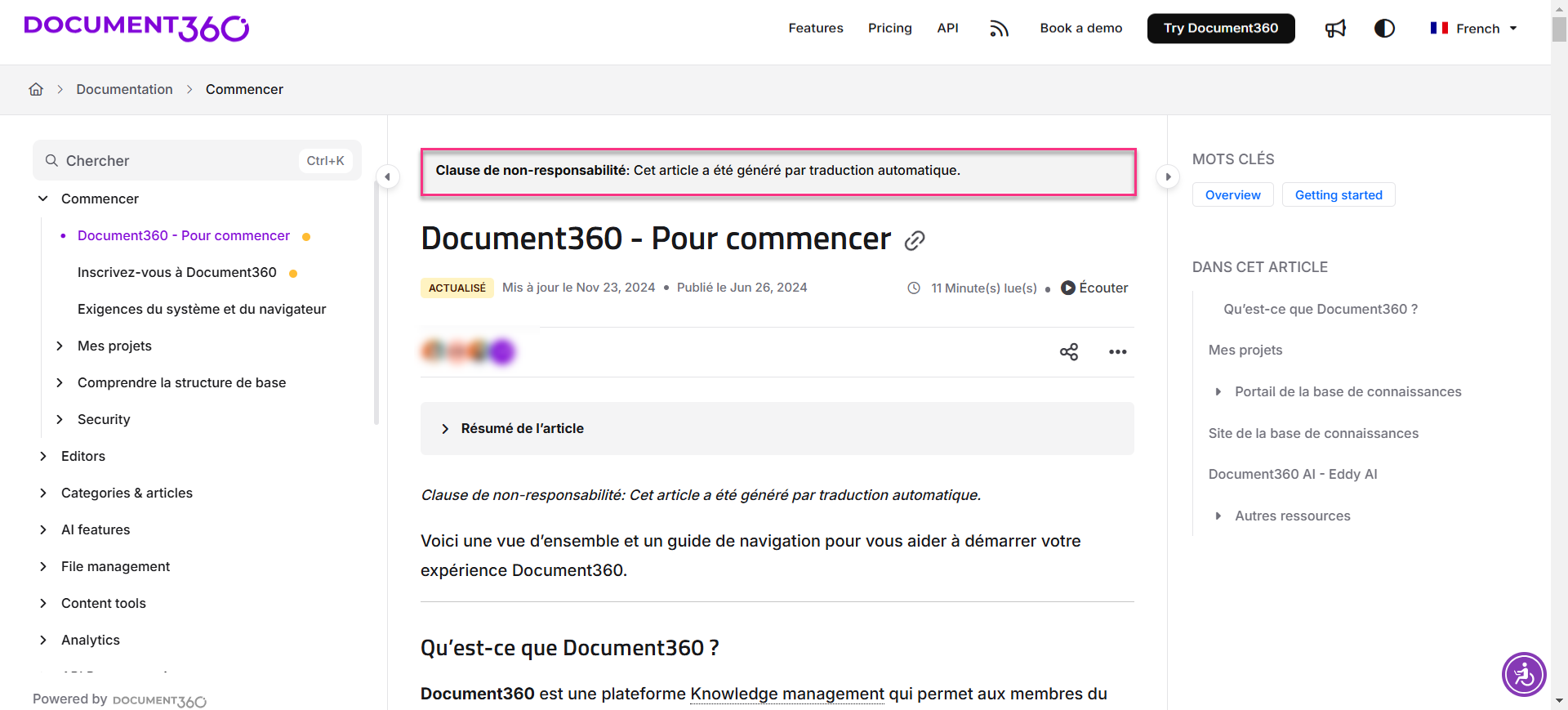The width and height of the screenshot is (1568, 710).
Task: Jump to Qu'est-ce que Document360 section
Action: coord(1321,309)
